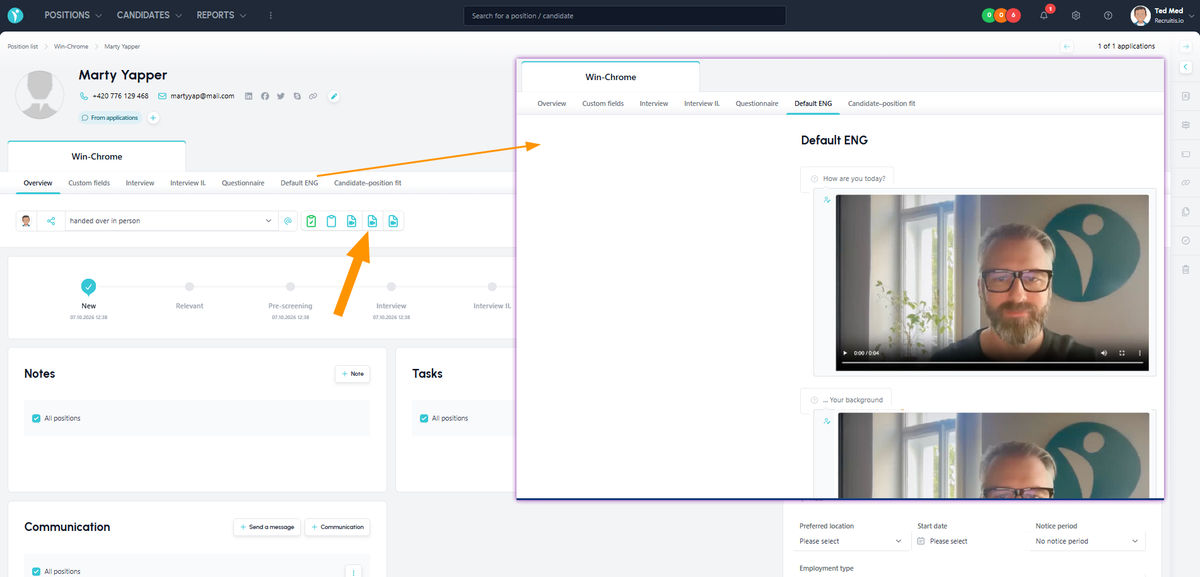
Task: Open the last video questionnaire document icon
Action: 393,221
